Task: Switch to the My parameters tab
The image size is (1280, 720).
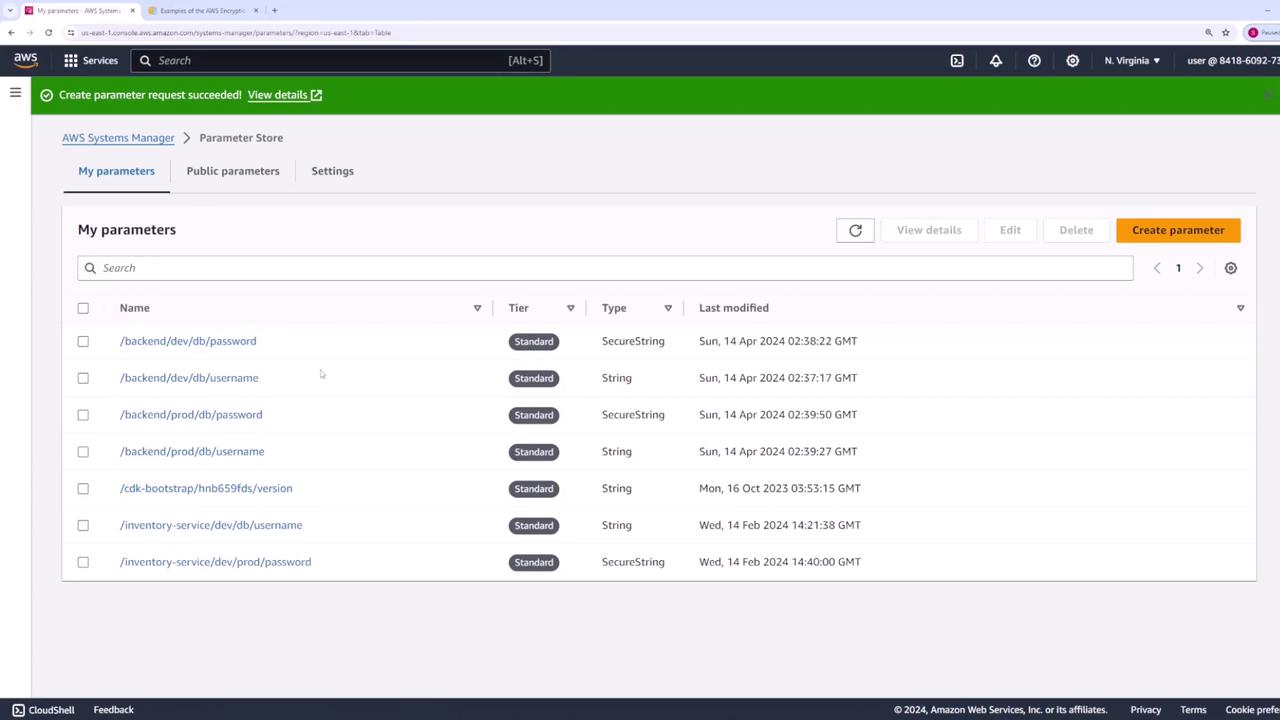Action: 116,171
